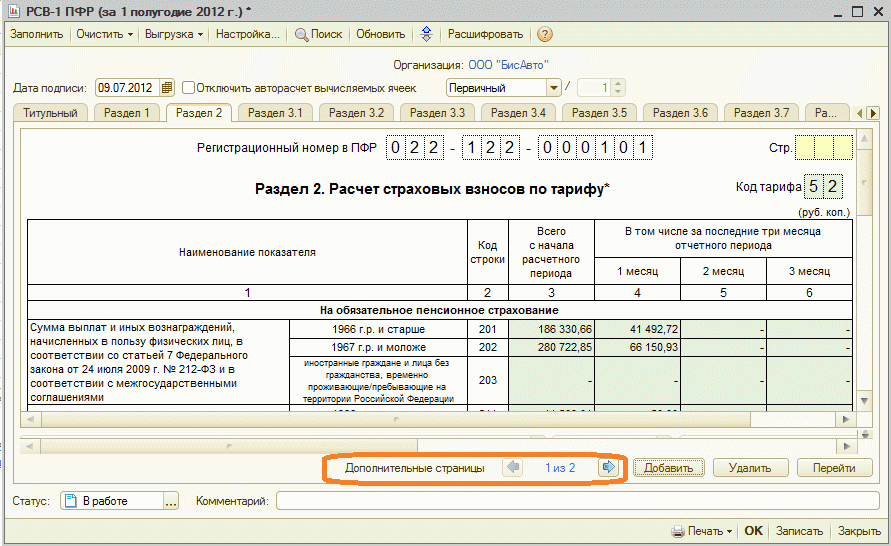Open status selection via ellipsis button
The image size is (891, 546).
tap(171, 501)
